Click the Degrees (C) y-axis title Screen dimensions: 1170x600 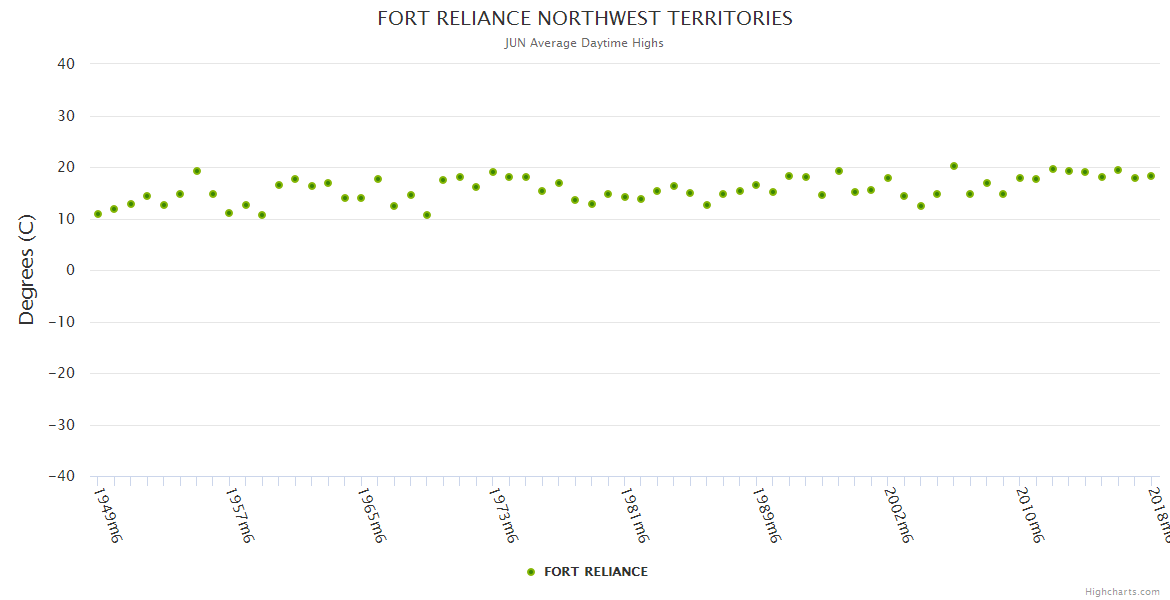coord(27,270)
